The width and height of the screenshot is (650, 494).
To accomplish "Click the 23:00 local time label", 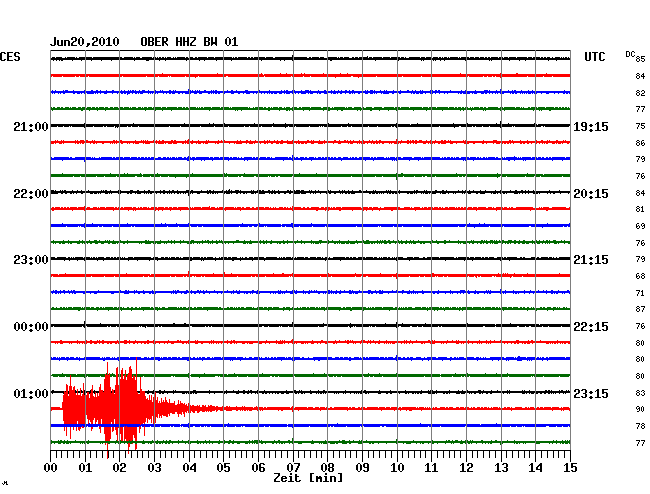I will click(31, 260).
